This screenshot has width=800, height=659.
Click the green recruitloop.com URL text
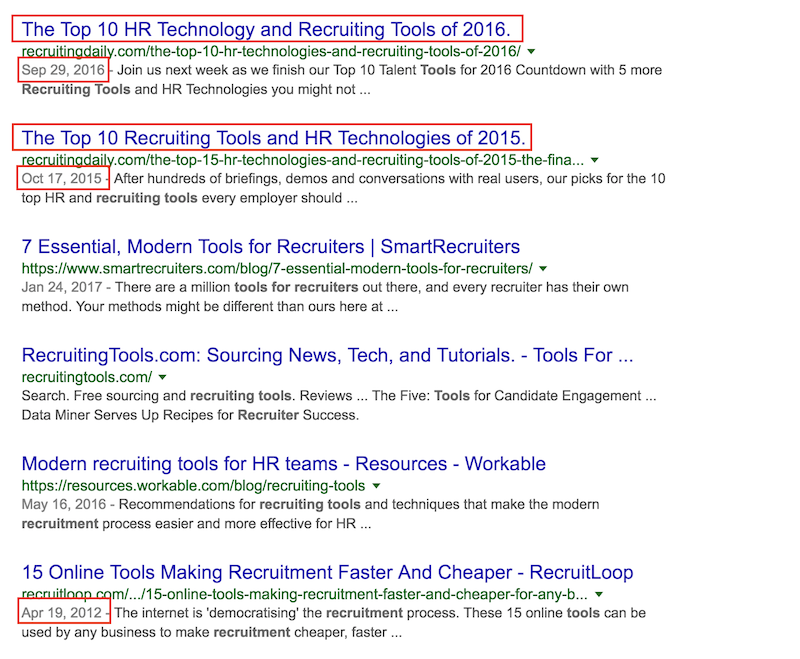coord(305,595)
